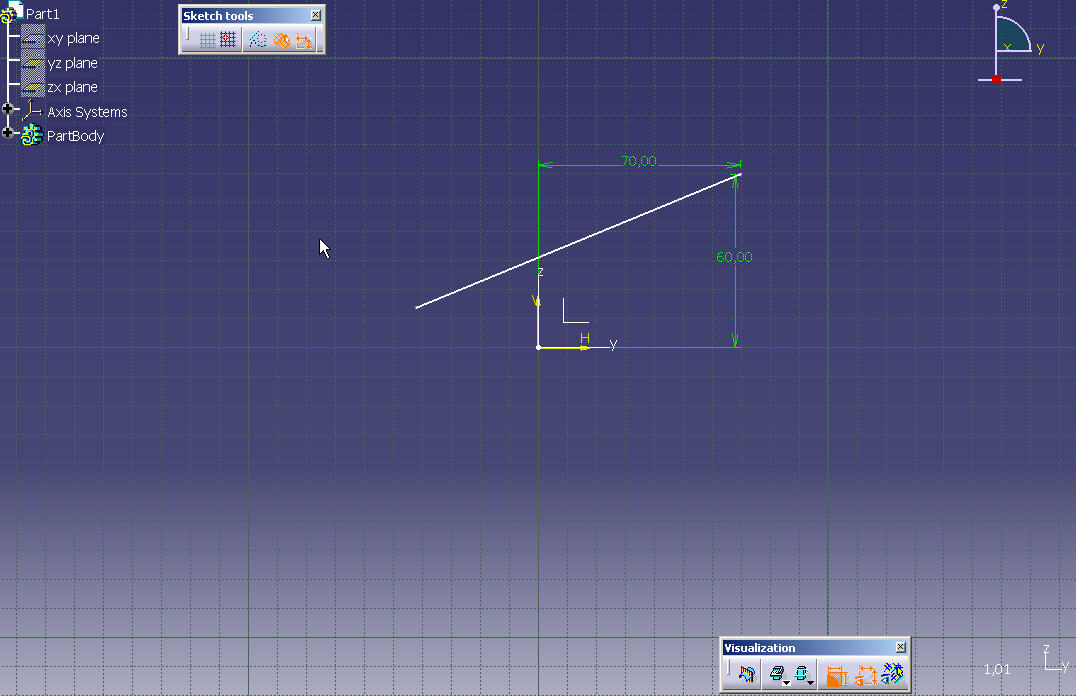Select the white sketched line

(x=578, y=242)
